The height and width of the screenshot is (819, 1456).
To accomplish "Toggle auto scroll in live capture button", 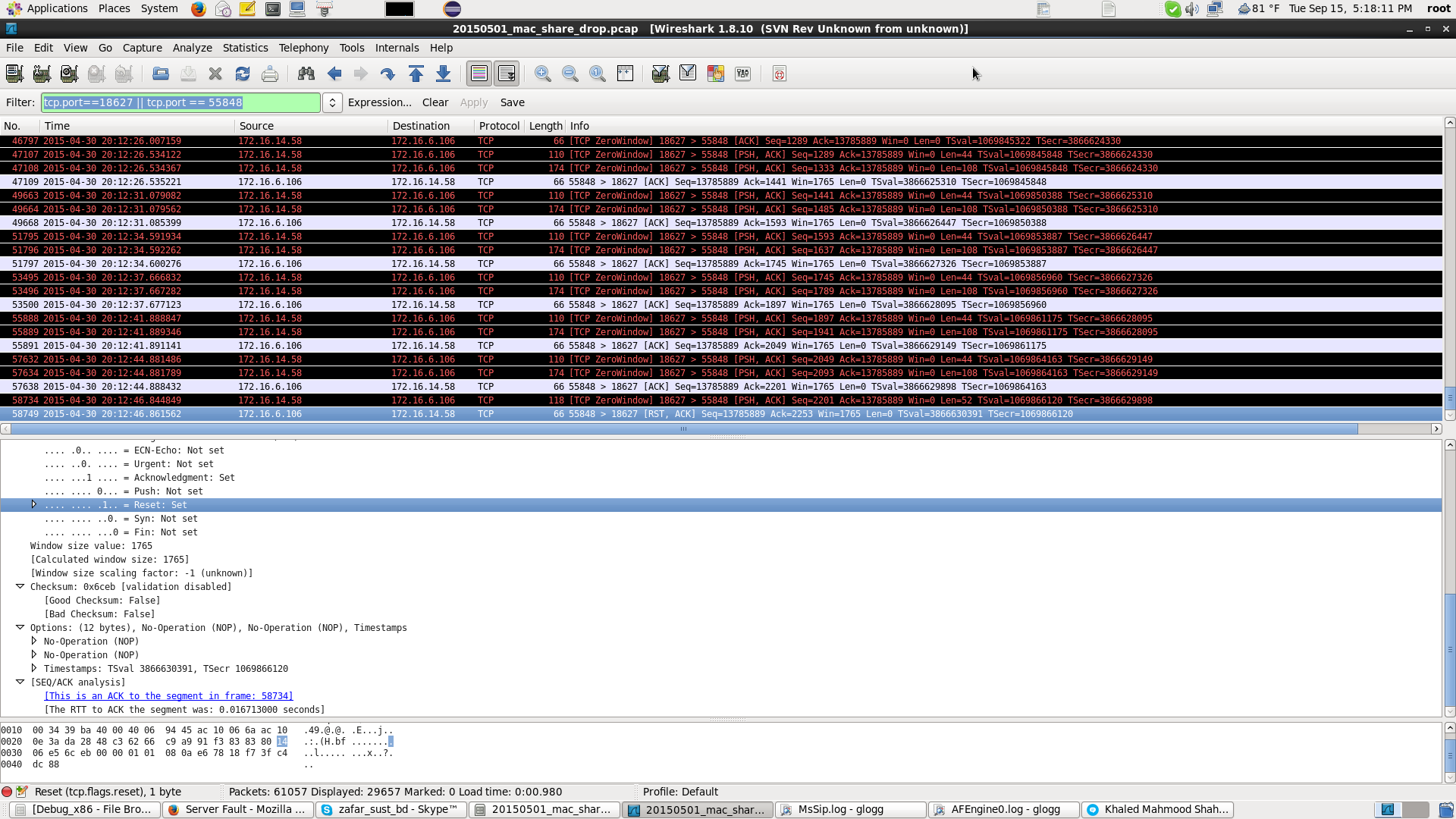I will point(507,74).
